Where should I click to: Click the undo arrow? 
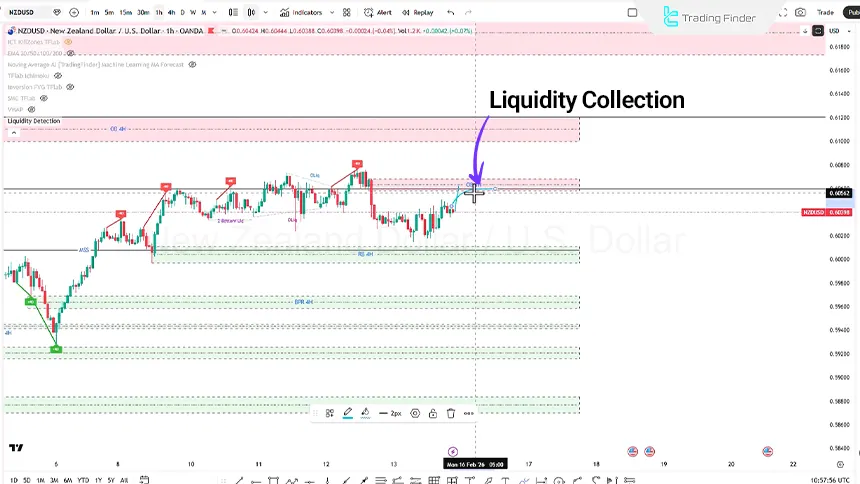[x=451, y=12]
